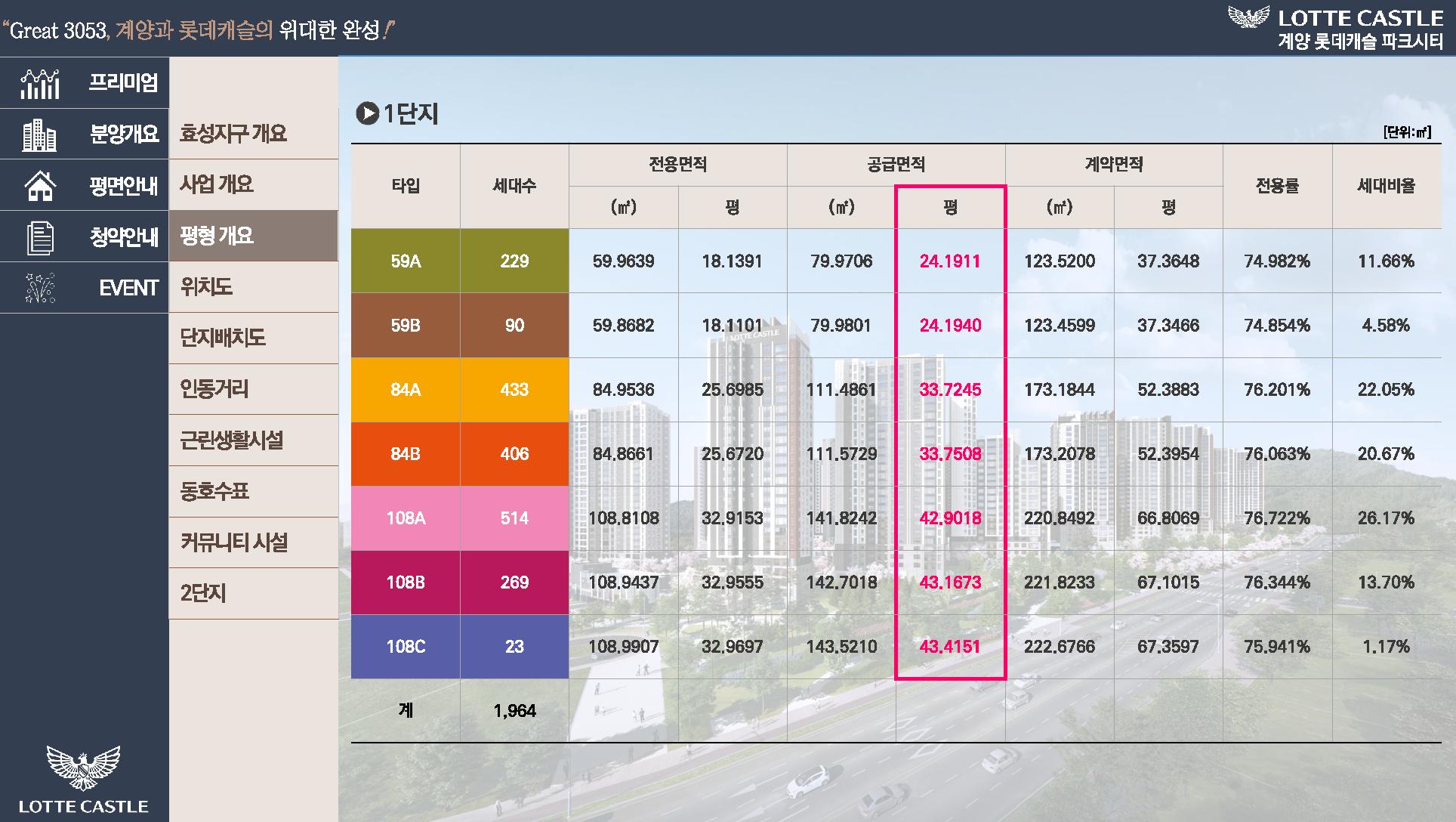This screenshot has width=1456, height=822.
Task: Go to the 단지배치도 submenu
Action: [x=254, y=338]
